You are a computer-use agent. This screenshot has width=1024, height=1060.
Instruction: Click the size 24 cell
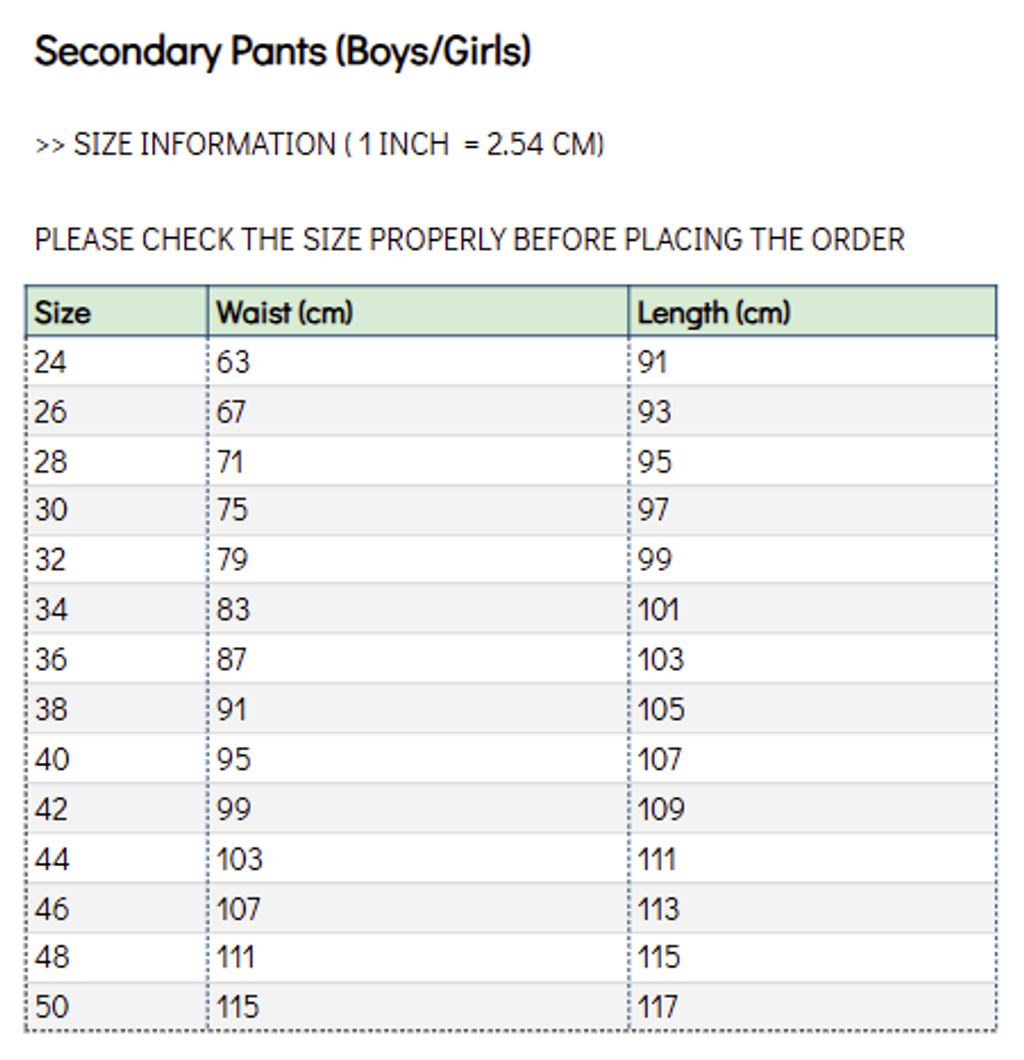(51, 361)
